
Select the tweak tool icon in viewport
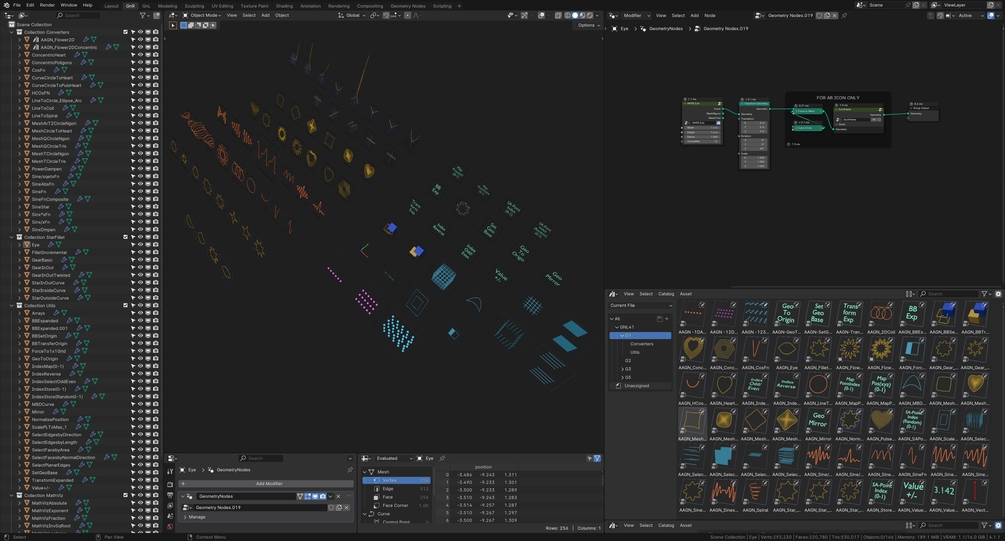click(173, 26)
